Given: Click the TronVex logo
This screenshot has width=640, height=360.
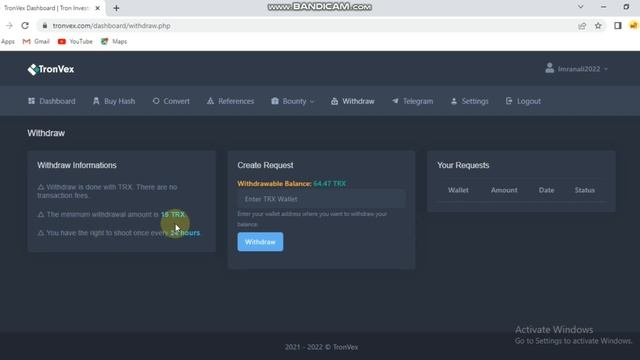Looking at the screenshot, I should coord(51,69).
